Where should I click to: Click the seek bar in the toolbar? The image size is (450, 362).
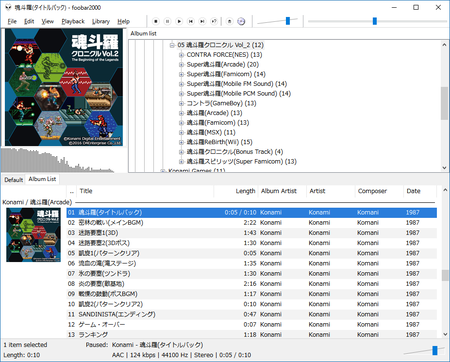coord(377,21)
